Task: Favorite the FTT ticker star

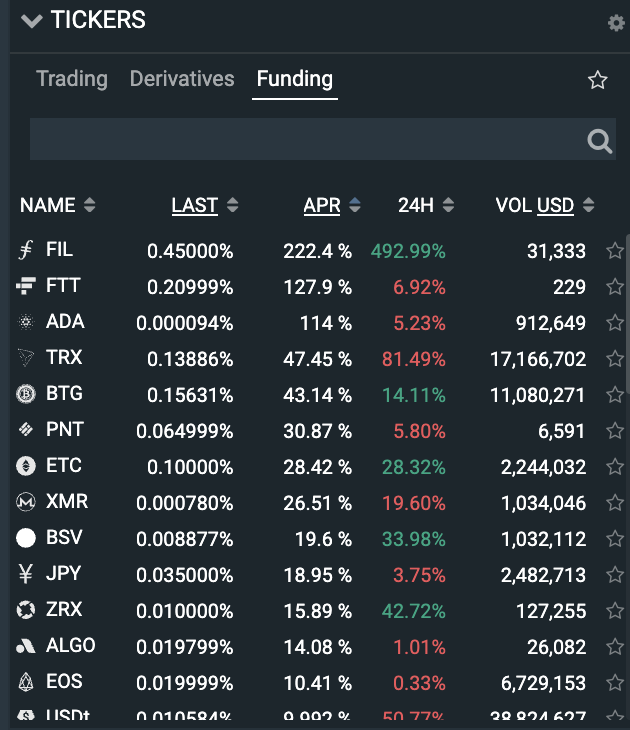Action: coord(615,286)
